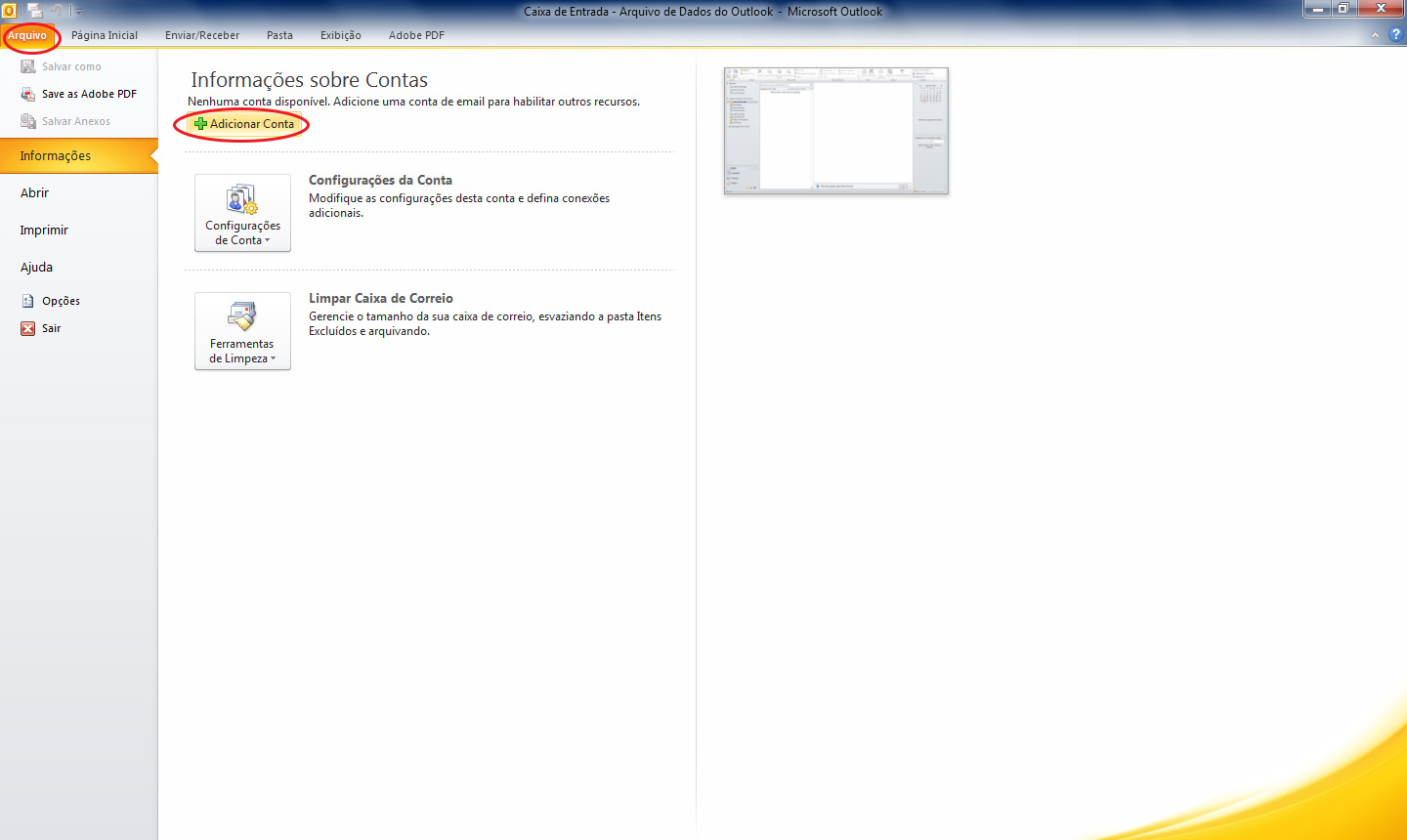The image size is (1407, 840).
Task: Click the blue Help question mark icon
Action: 1395,34
